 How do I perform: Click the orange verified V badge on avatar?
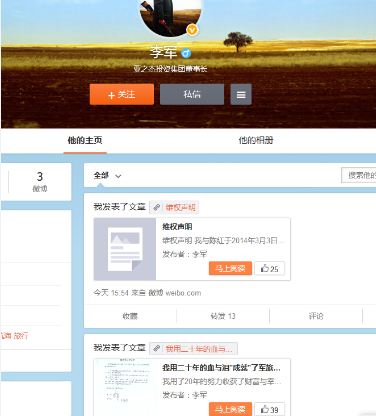(x=192, y=30)
